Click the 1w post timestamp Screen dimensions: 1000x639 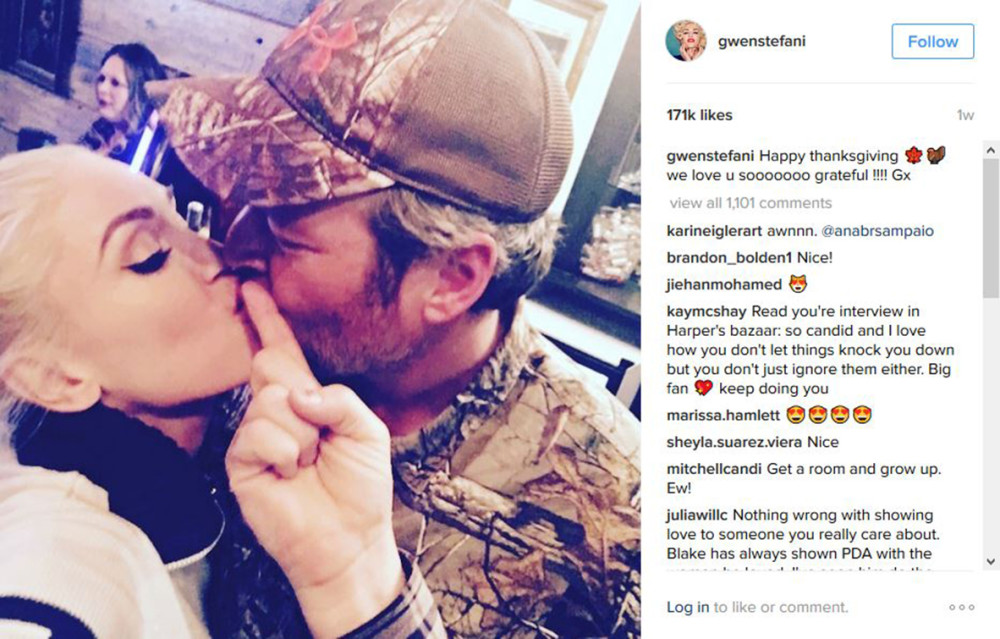pos(965,115)
